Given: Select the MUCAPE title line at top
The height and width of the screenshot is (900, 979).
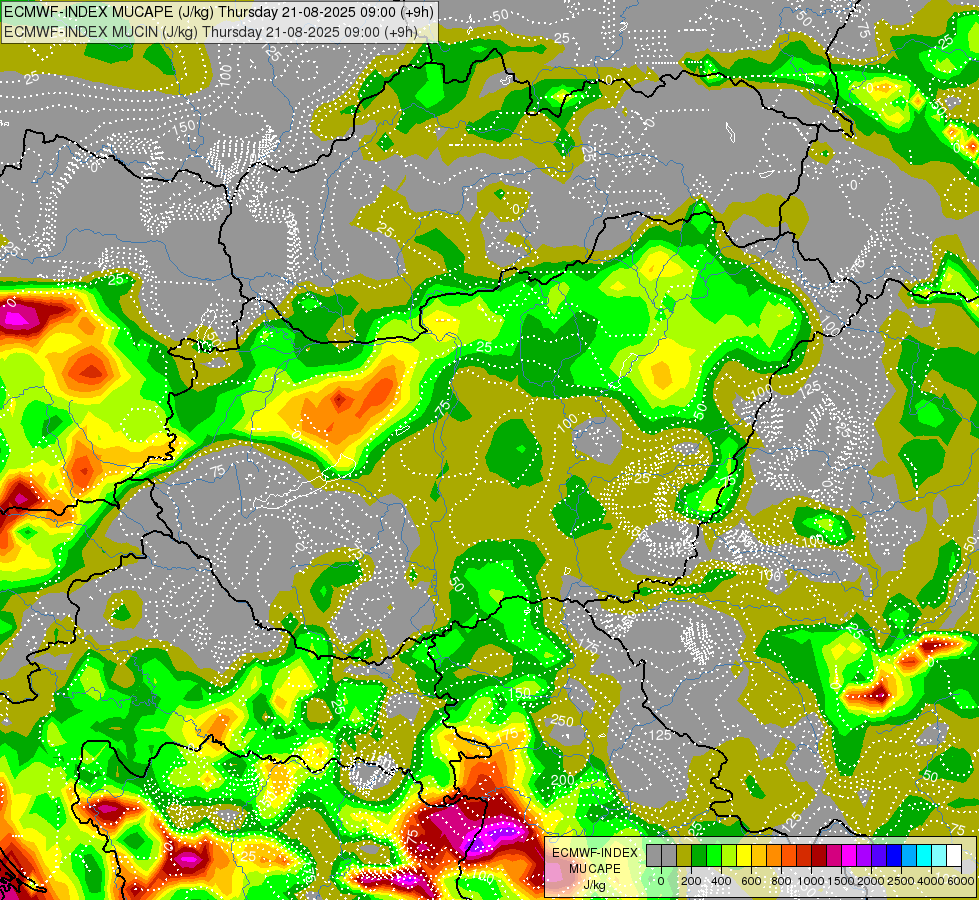Looking at the screenshot, I should pyautogui.click(x=219, y=12).
